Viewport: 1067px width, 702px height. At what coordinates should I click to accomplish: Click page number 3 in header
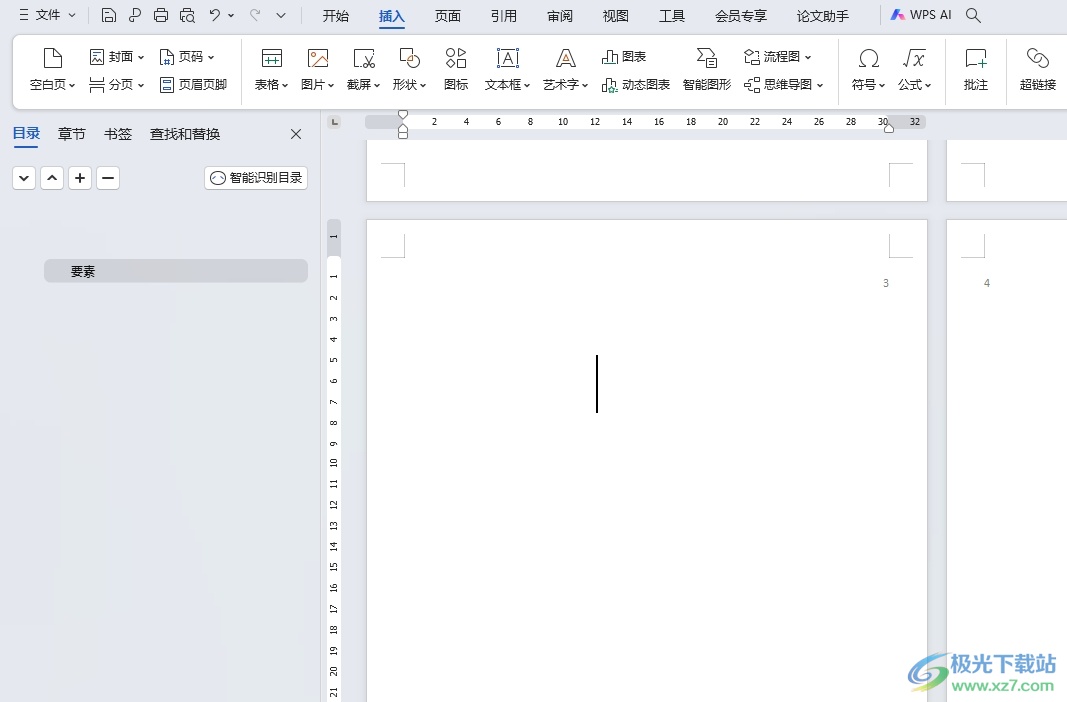[886, 283]
